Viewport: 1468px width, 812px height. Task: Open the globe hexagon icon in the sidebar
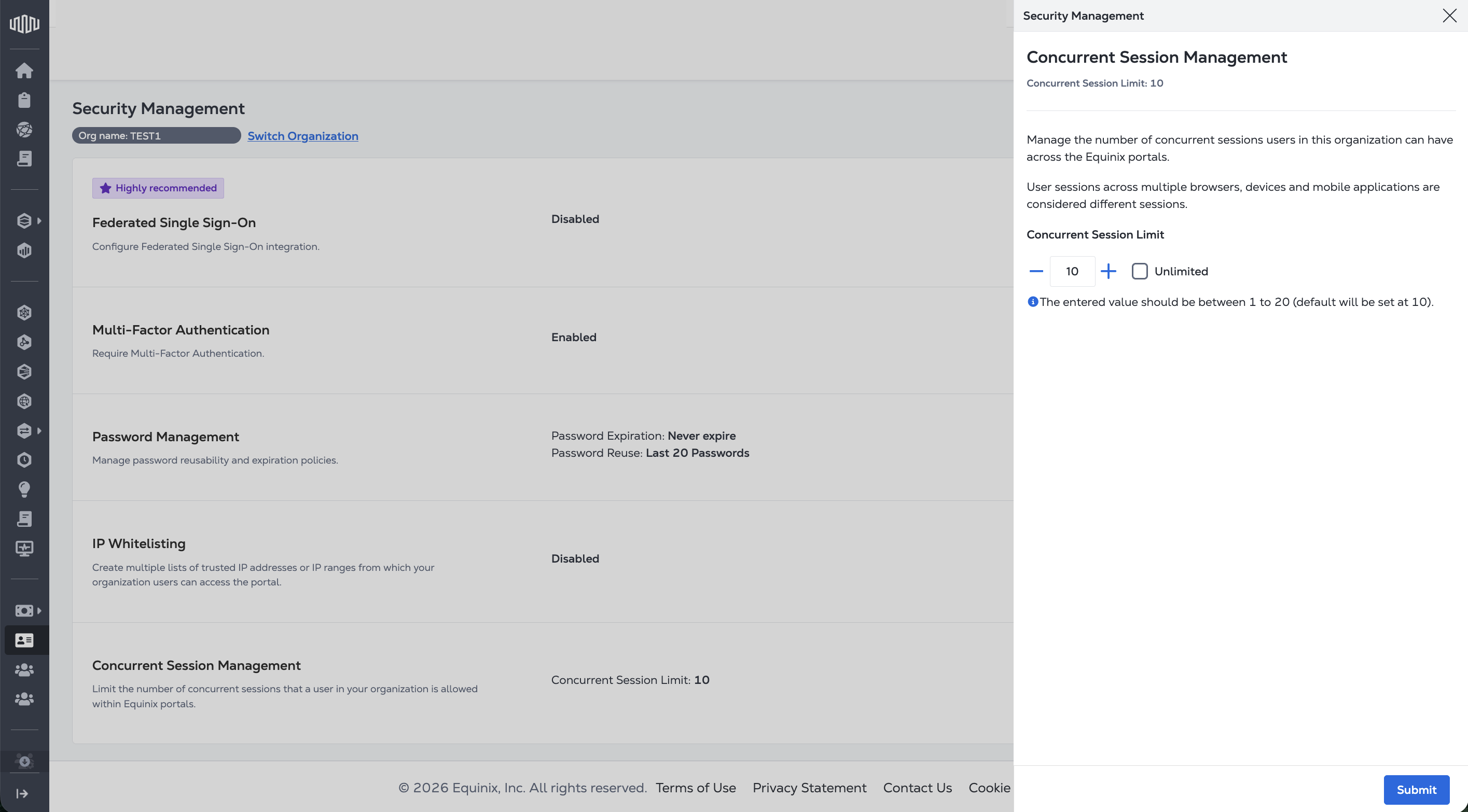point(24,401)
